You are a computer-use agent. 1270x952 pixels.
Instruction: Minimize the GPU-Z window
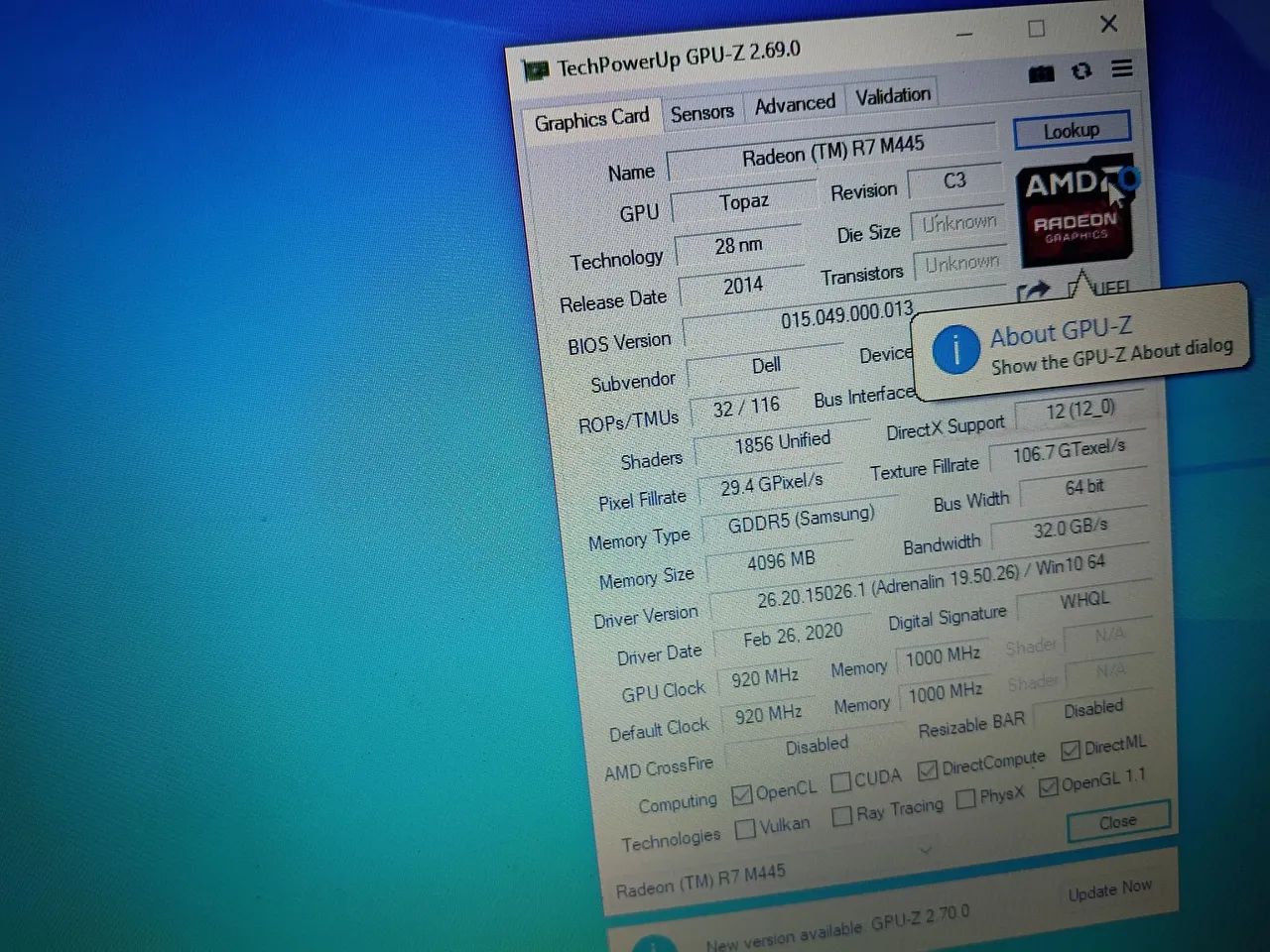pyautogui.click(x=965, y=35)
